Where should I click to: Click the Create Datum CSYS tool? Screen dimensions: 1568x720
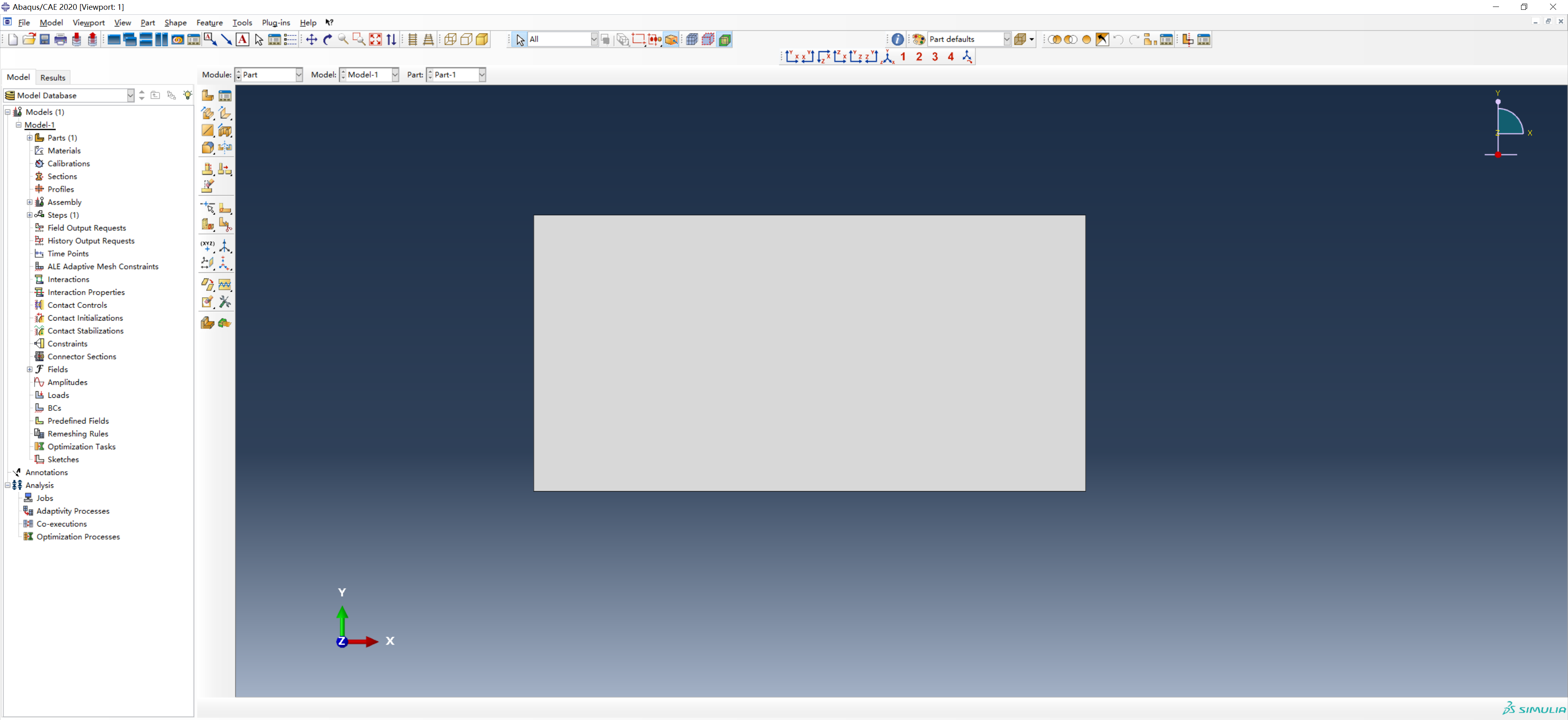pos(225,246)
